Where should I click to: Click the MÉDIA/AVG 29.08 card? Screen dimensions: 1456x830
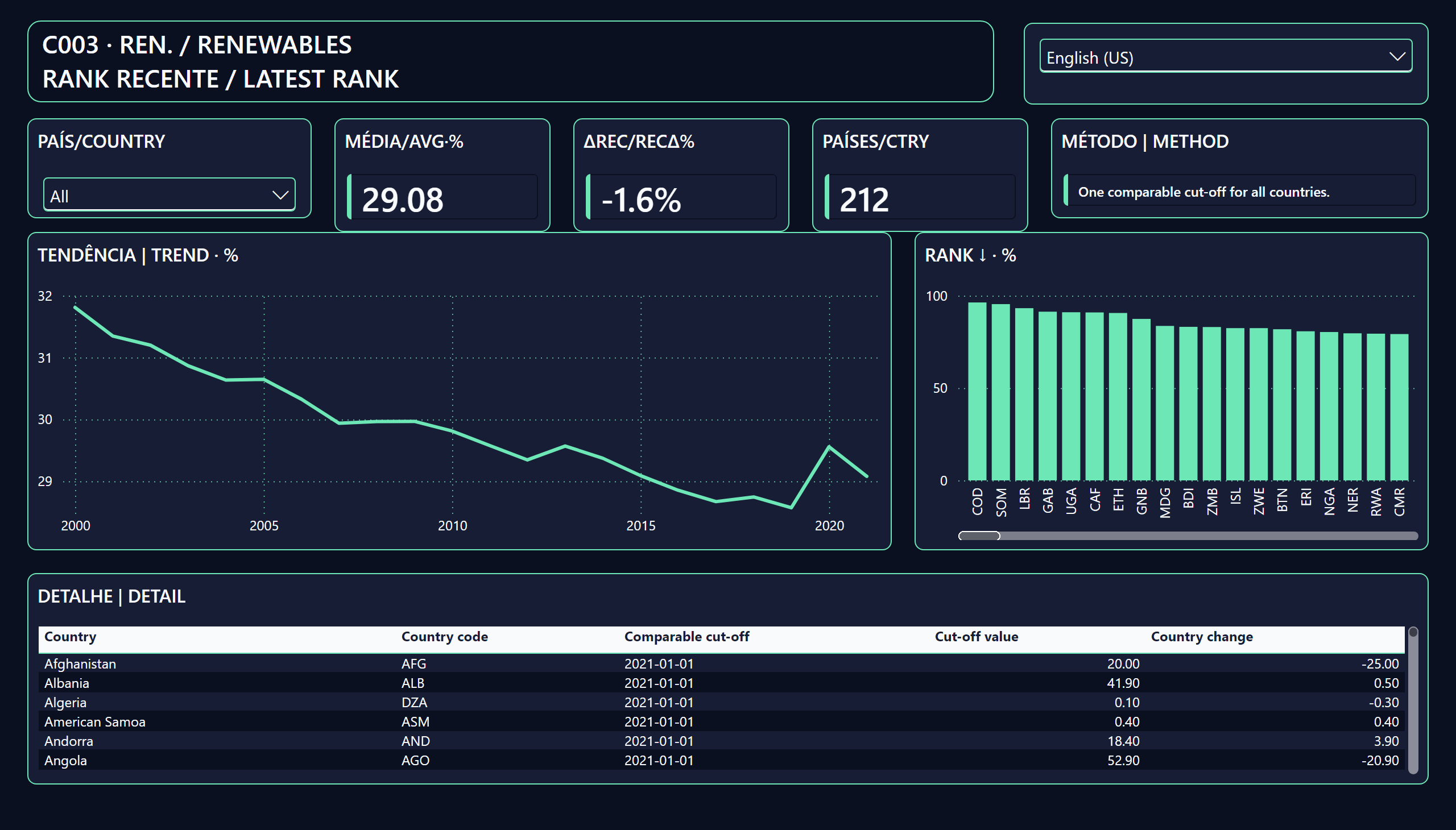click(442, 175)
